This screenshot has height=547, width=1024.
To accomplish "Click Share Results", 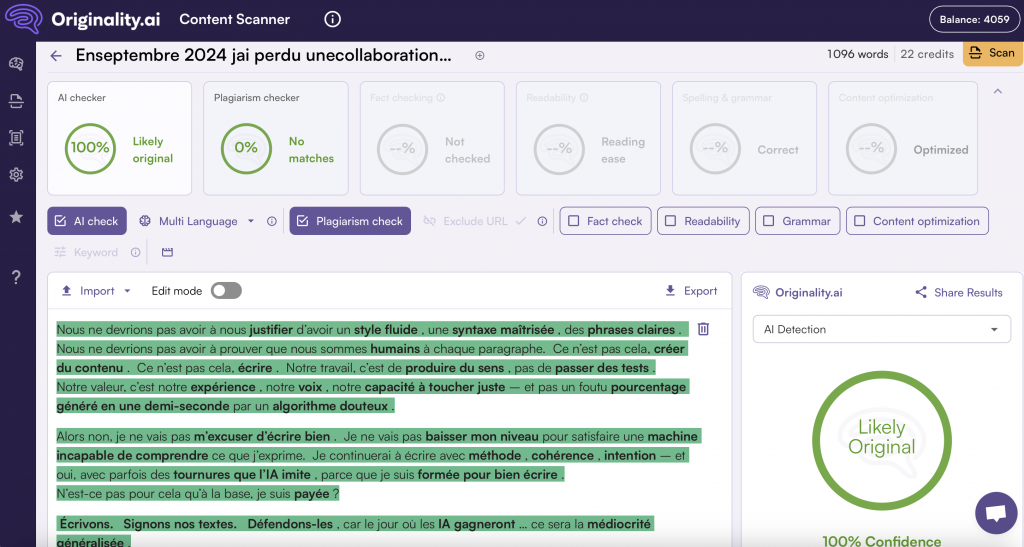I will [959, 292].
